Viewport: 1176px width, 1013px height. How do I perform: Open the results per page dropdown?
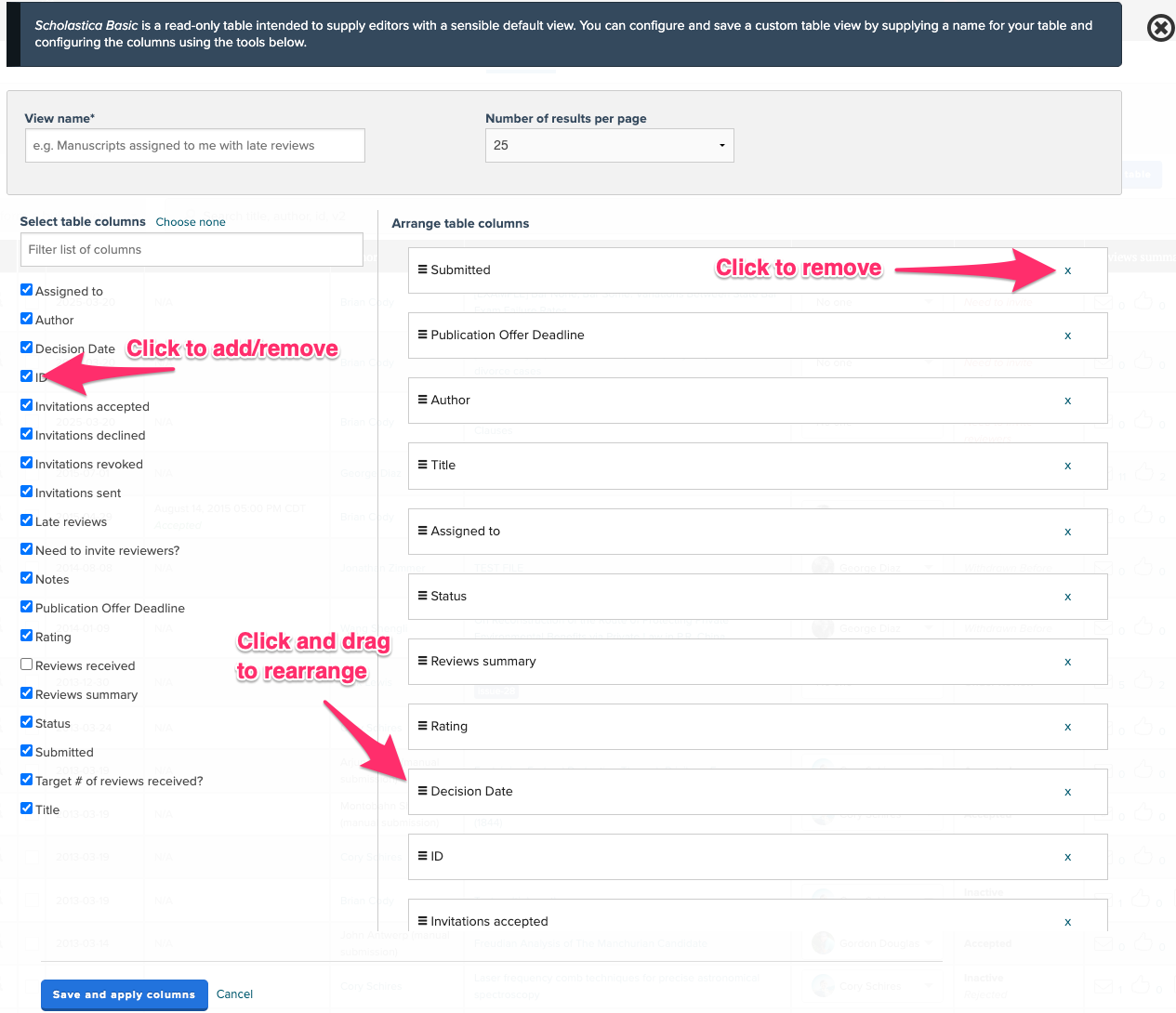610,146
